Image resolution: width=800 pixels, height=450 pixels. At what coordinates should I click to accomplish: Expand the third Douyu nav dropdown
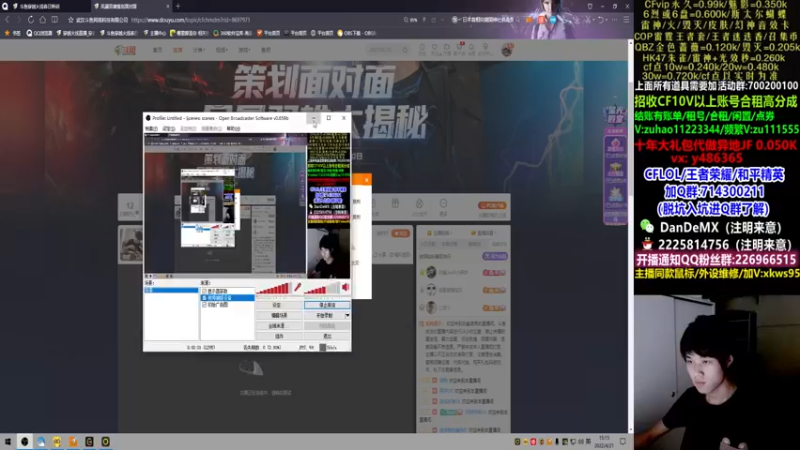point(198,50)
